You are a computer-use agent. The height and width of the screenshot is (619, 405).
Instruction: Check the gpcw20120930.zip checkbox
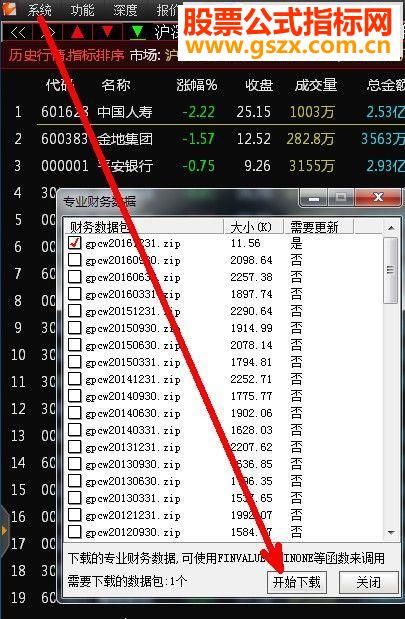coord(75,531)
